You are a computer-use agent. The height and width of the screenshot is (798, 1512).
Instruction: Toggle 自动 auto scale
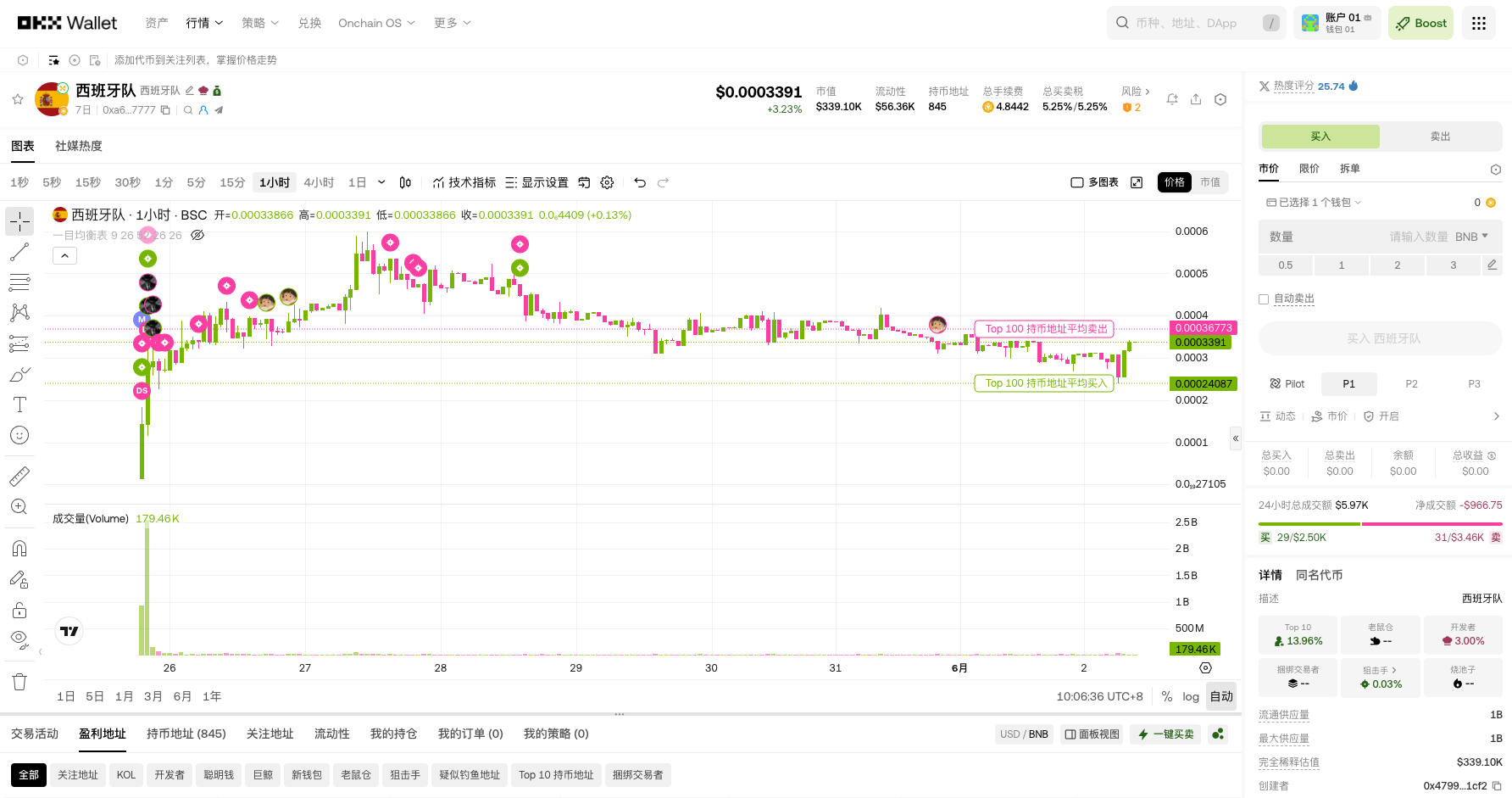(x=1221, y=696)
